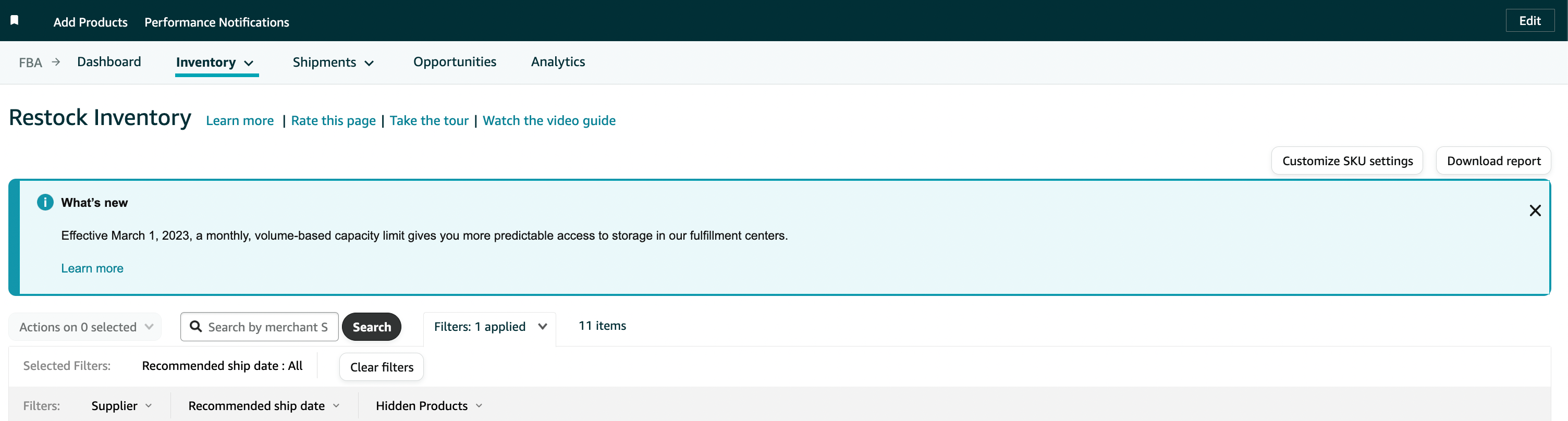The width and height of the screenshot is (1568, 421).
Task: Open the Analytics tab
Action: coord(558,61)
